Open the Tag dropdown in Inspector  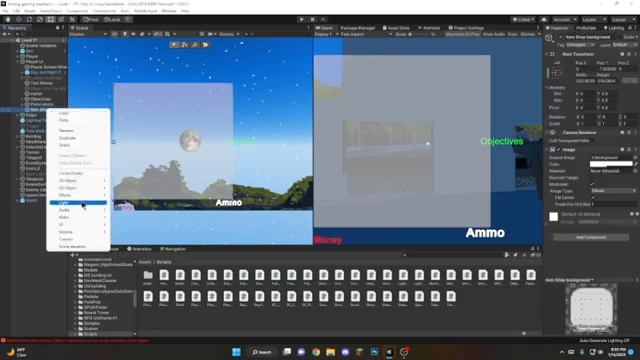tap(580, 45)
